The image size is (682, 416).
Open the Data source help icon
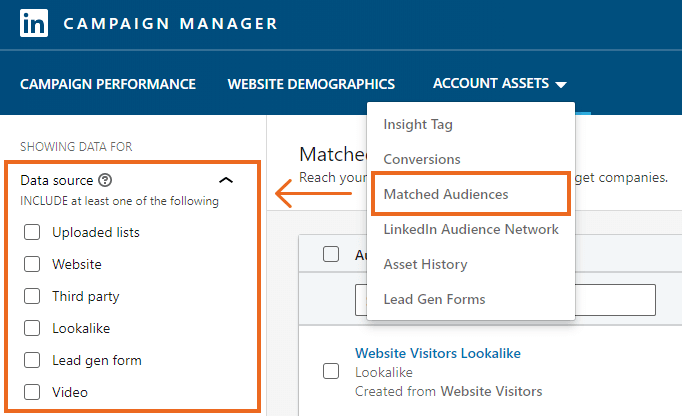[x=105, y=180]
